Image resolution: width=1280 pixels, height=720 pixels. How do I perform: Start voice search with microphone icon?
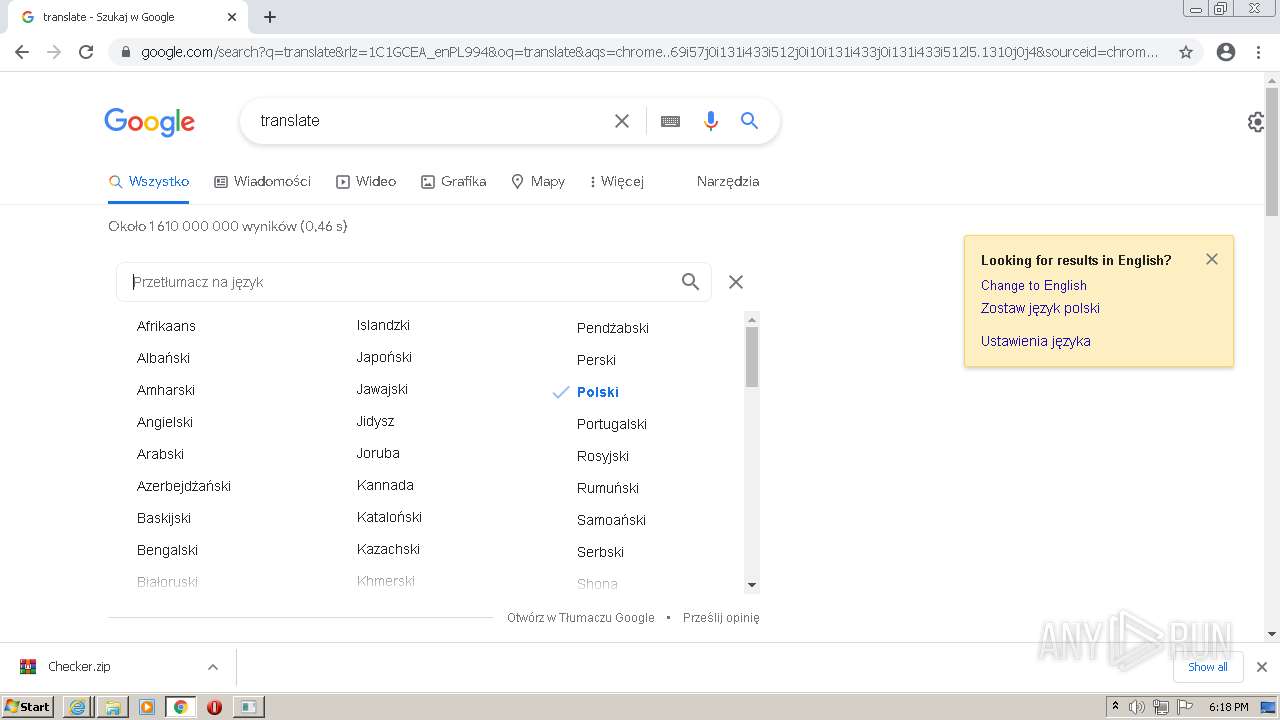click(x=711, y=121)
